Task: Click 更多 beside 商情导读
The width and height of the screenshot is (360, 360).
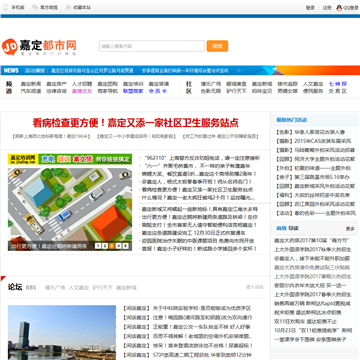Action: coord(350,229)
